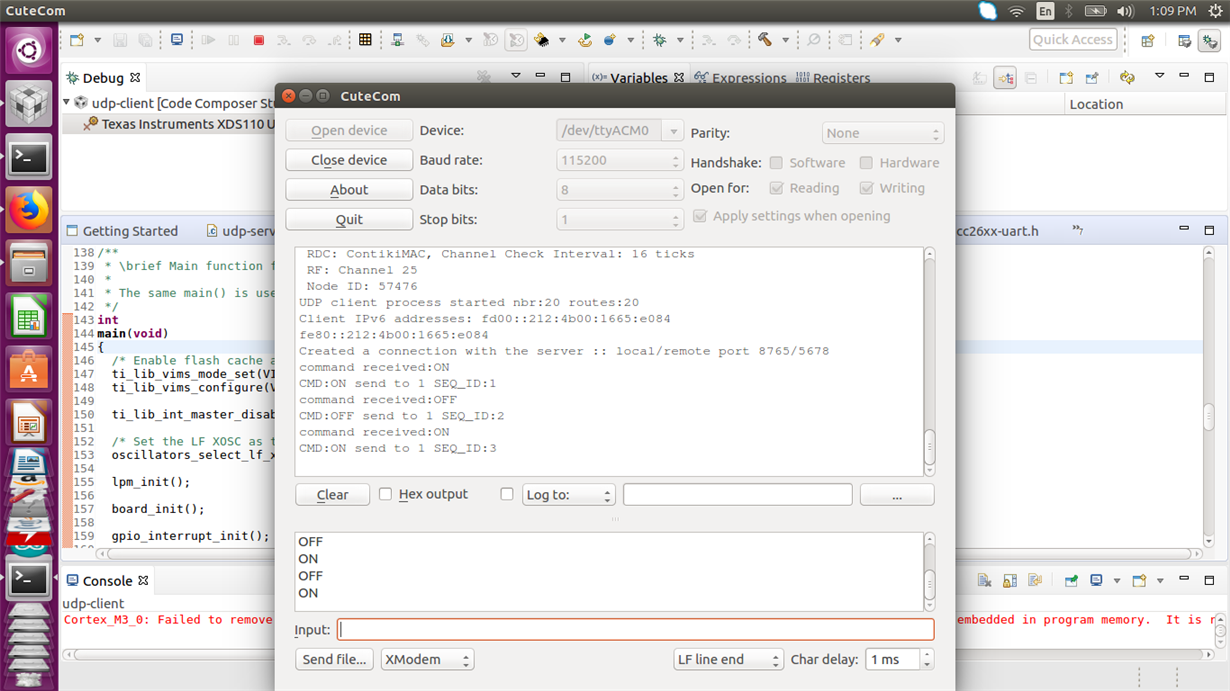Select the Console tab
Viewport: 1230px width, 691px height.
[x=107, y=581]
